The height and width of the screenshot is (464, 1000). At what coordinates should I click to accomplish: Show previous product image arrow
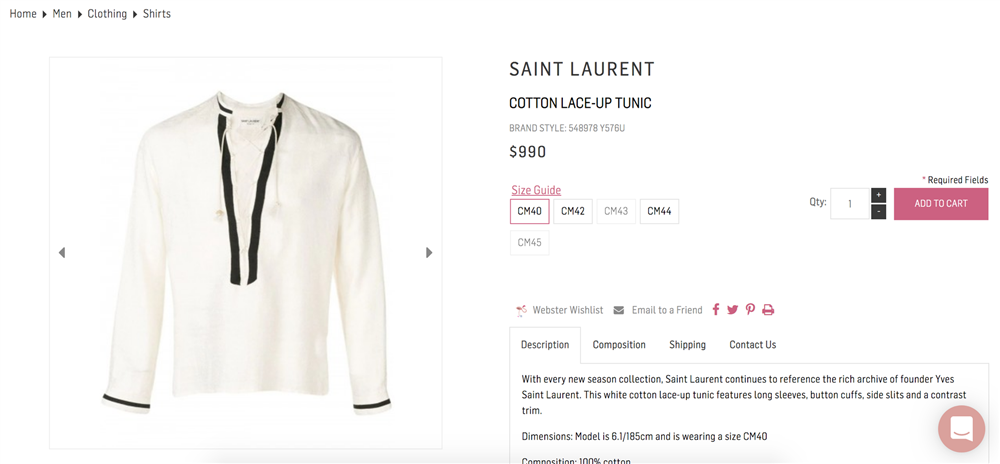click(x=62, y=253)
